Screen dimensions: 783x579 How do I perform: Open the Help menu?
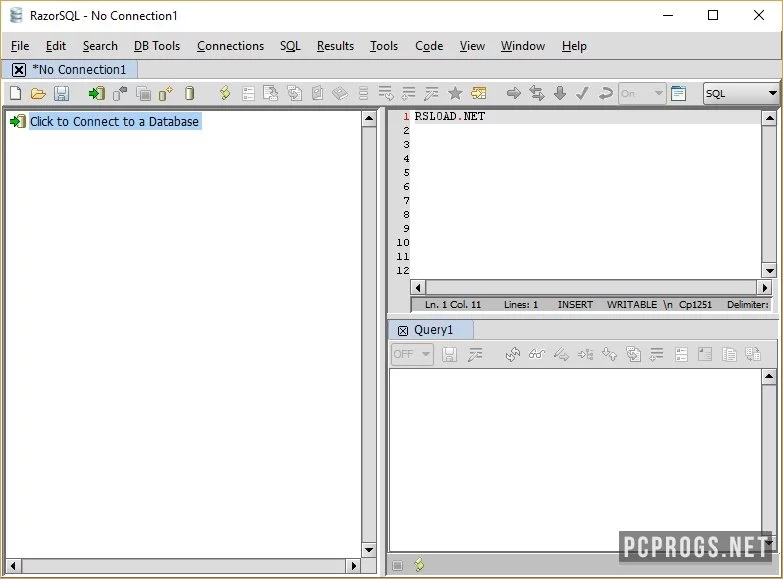point(574,46)
